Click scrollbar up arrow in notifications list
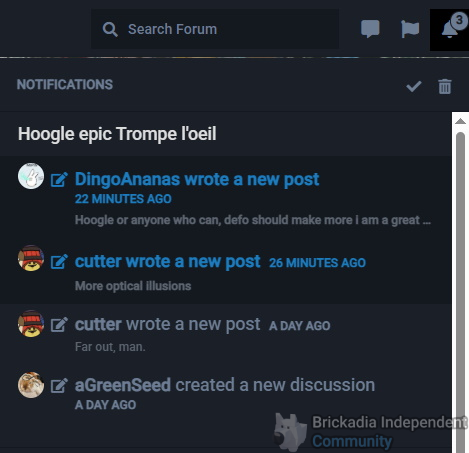 coord(460,121)
